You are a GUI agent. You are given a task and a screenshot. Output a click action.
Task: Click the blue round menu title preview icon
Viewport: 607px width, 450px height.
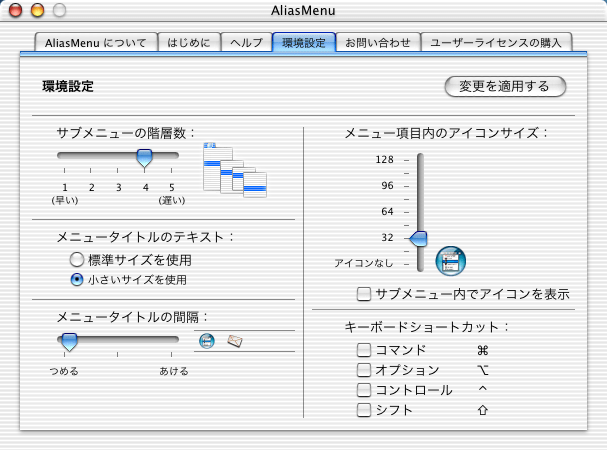click(x=207, y=341)
